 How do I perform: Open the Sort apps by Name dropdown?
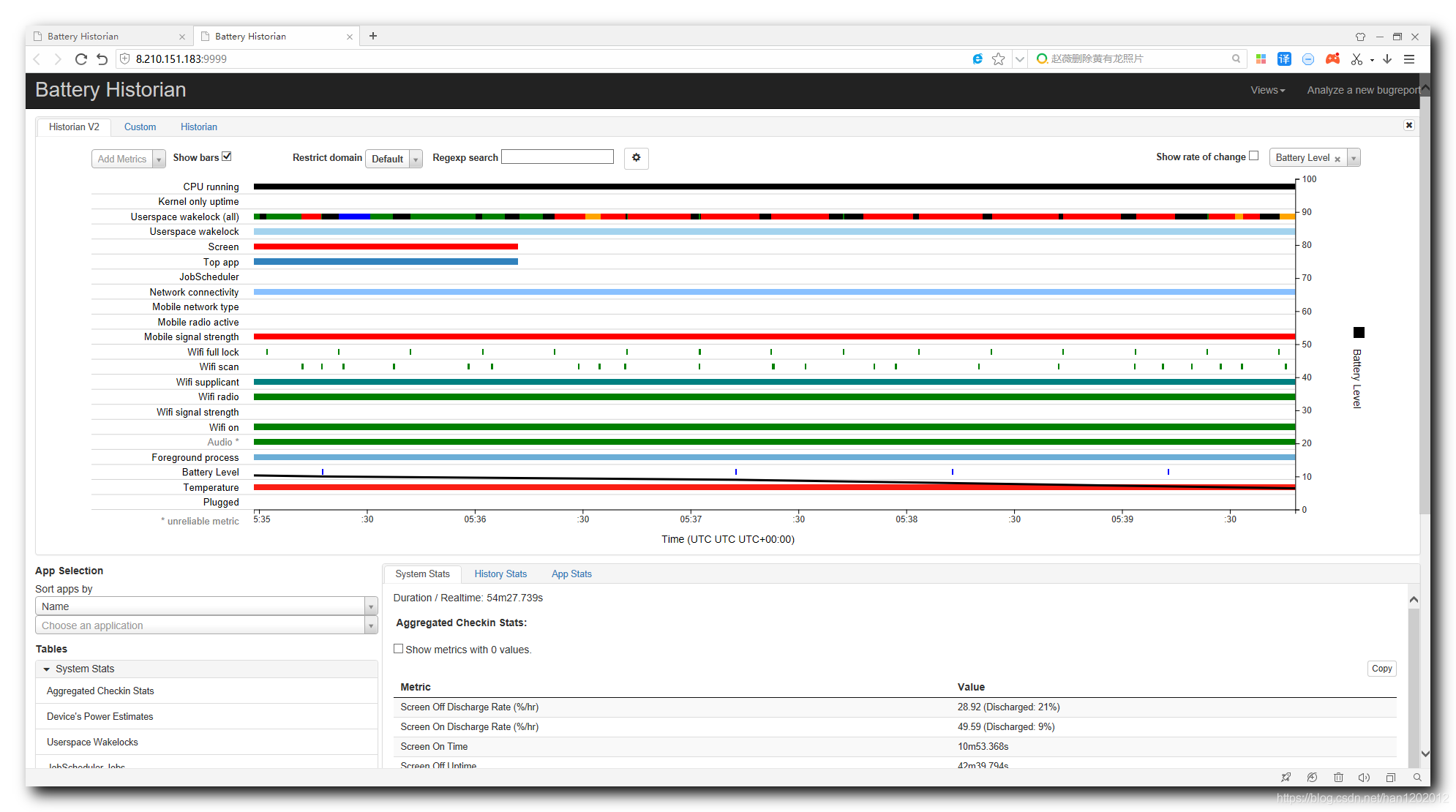[x=206, y=606]
